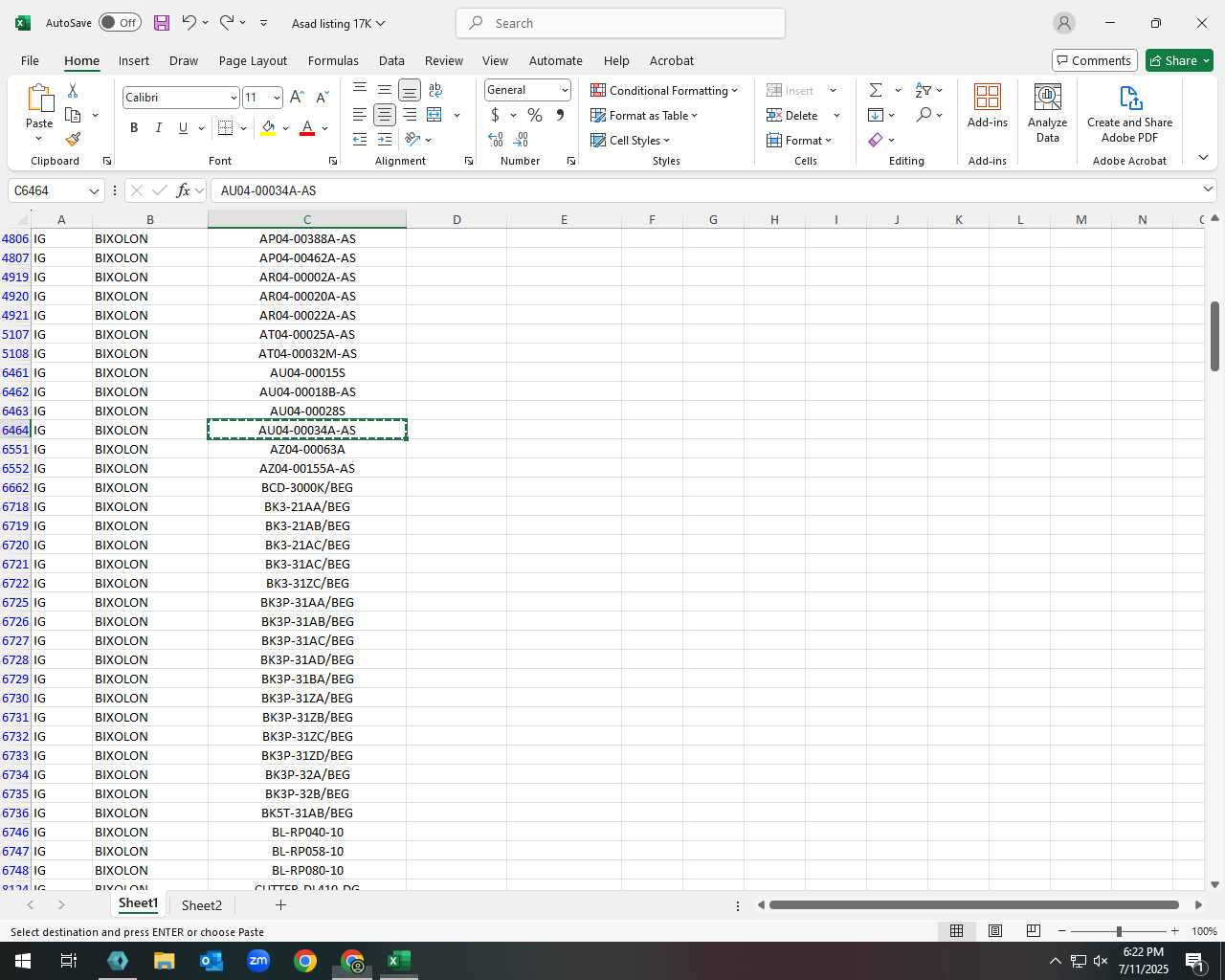This screenshot has width=1225, height=980.
Task: Open the Add-ins icon
Action: [988, 105]
